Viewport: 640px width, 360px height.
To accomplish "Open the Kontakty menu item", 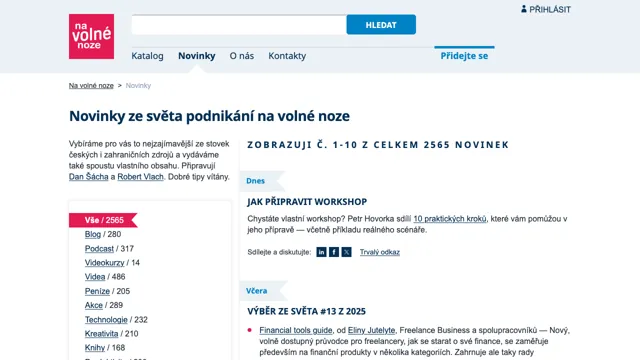I will pos(287,56).
